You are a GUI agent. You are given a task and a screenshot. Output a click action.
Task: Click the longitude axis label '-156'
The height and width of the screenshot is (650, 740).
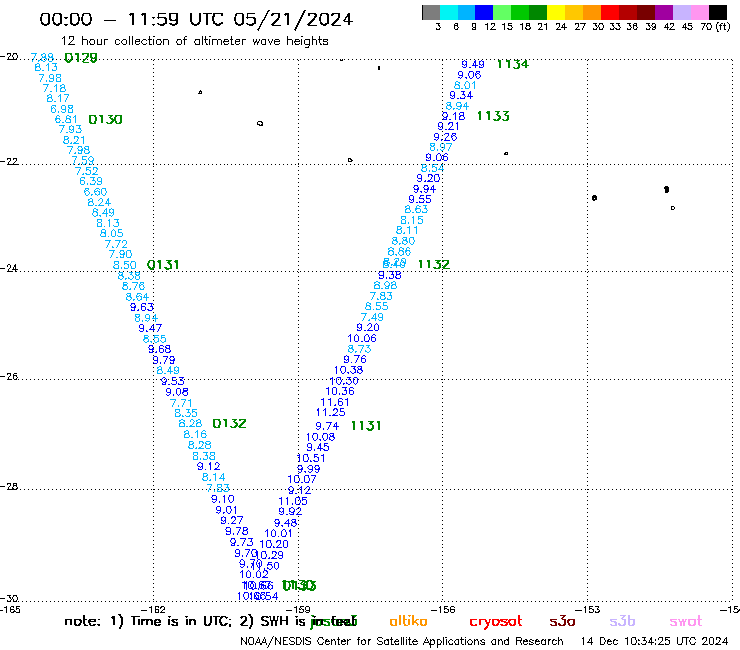[442, 610]
